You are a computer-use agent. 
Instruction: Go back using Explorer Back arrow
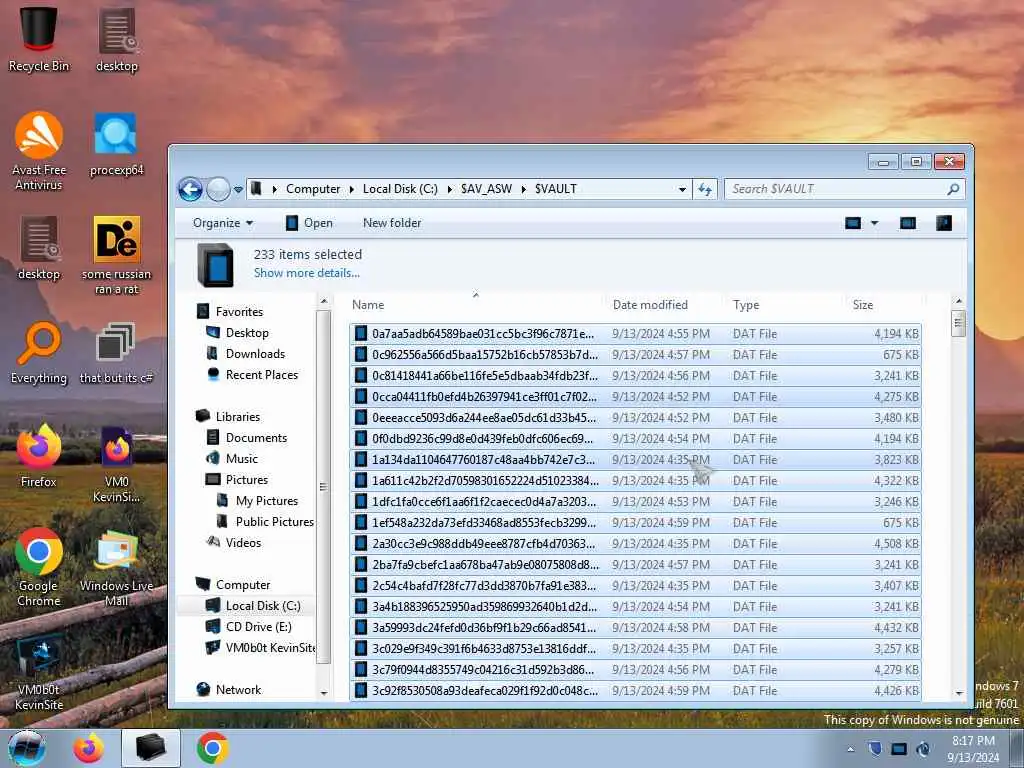[190, 189]
